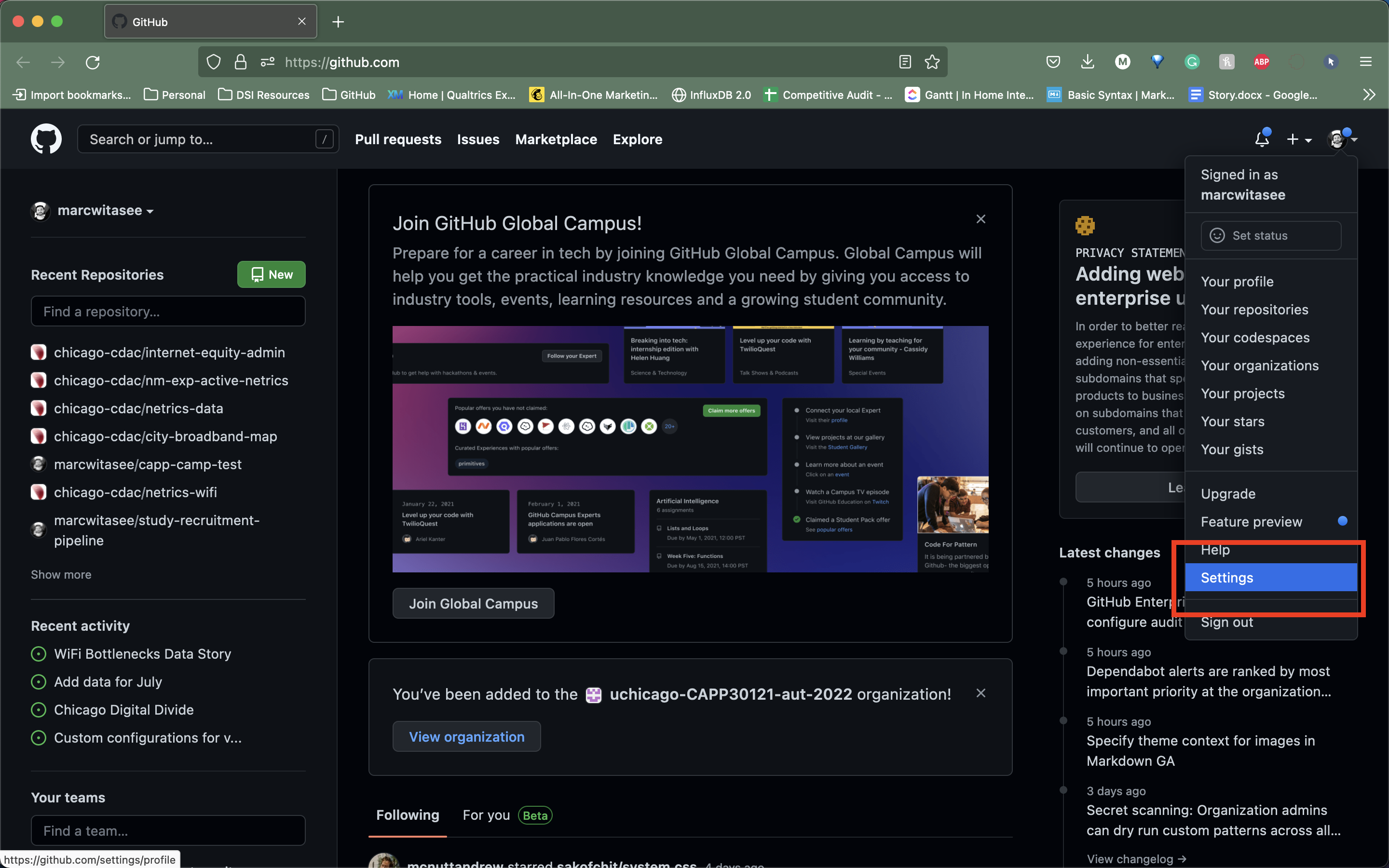Open the Firefox downloads icon
The image size is (1389, 868).
pyautogui.click(x=1087, y=62)
